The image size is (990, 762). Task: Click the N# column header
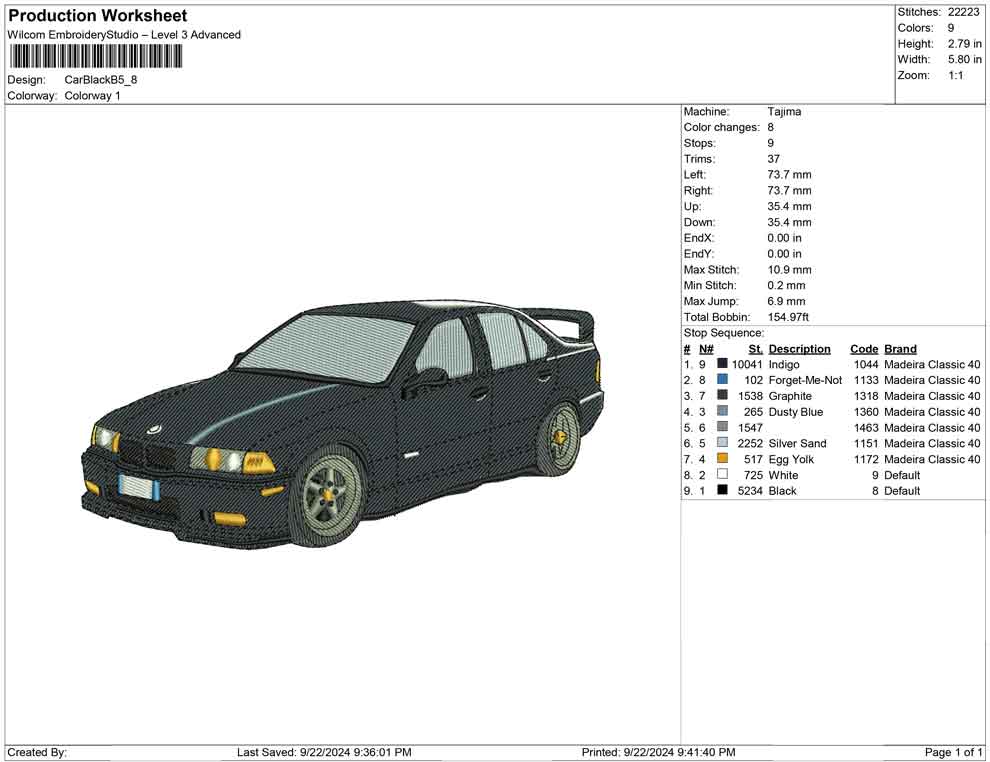pos(705,349)
